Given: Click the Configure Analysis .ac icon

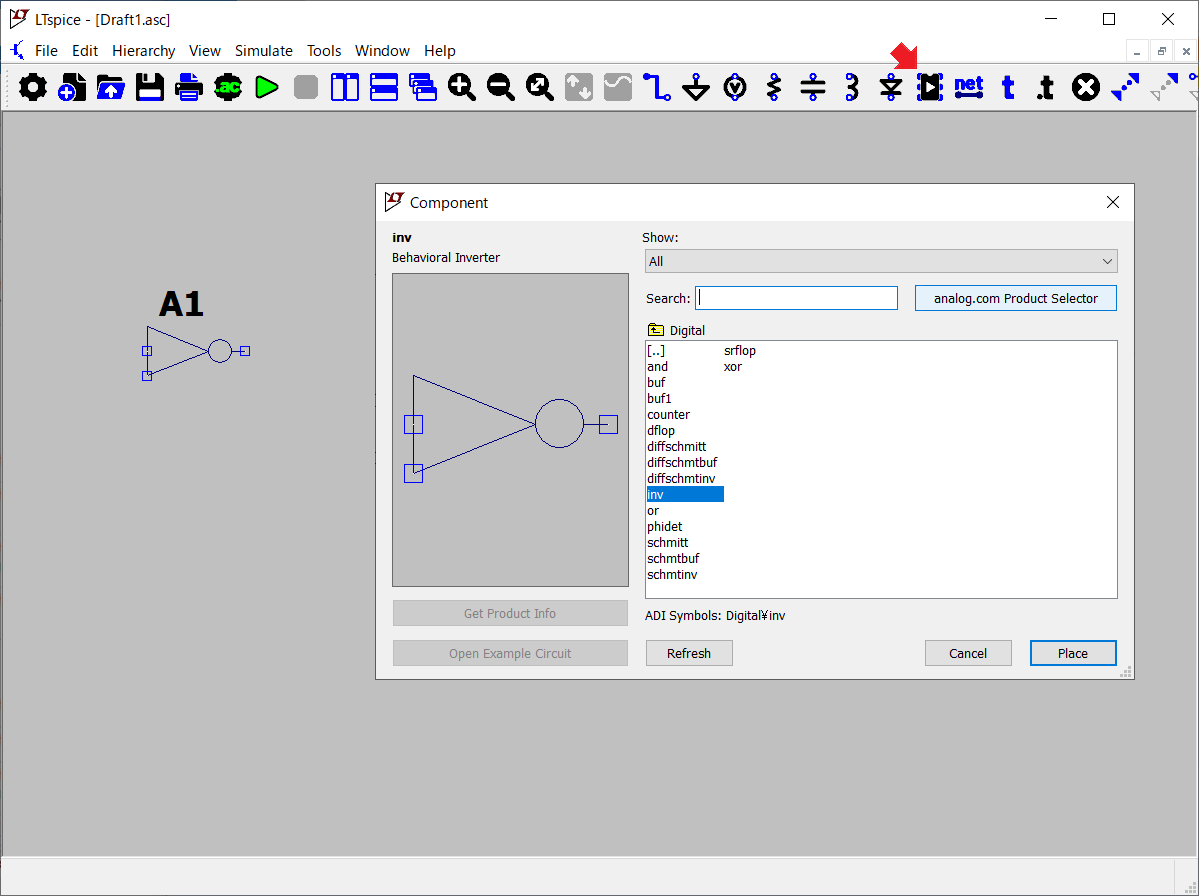Looking at the screenshot, I should tap(228, 88).
